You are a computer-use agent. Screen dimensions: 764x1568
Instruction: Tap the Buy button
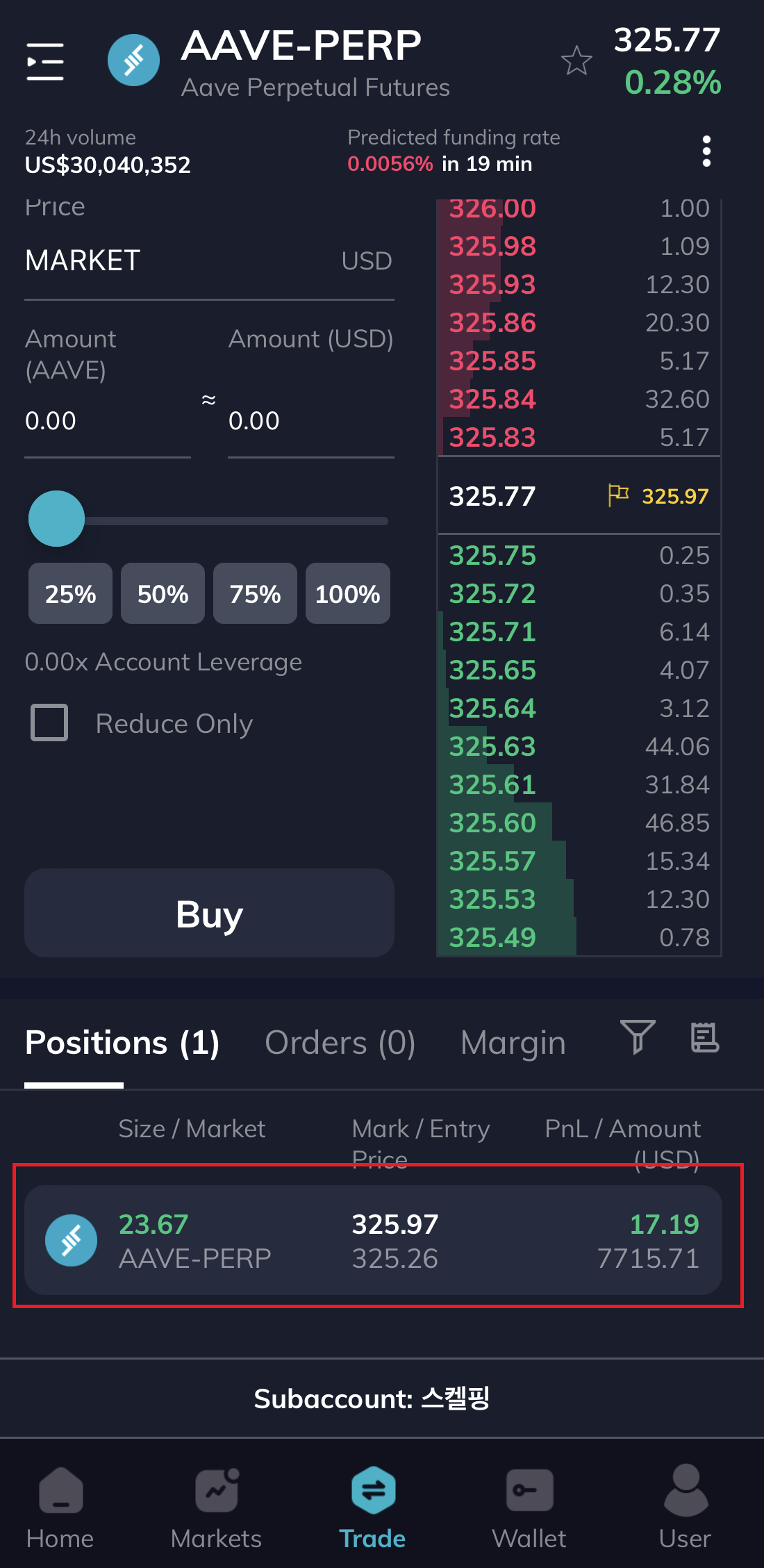(209, 913)
